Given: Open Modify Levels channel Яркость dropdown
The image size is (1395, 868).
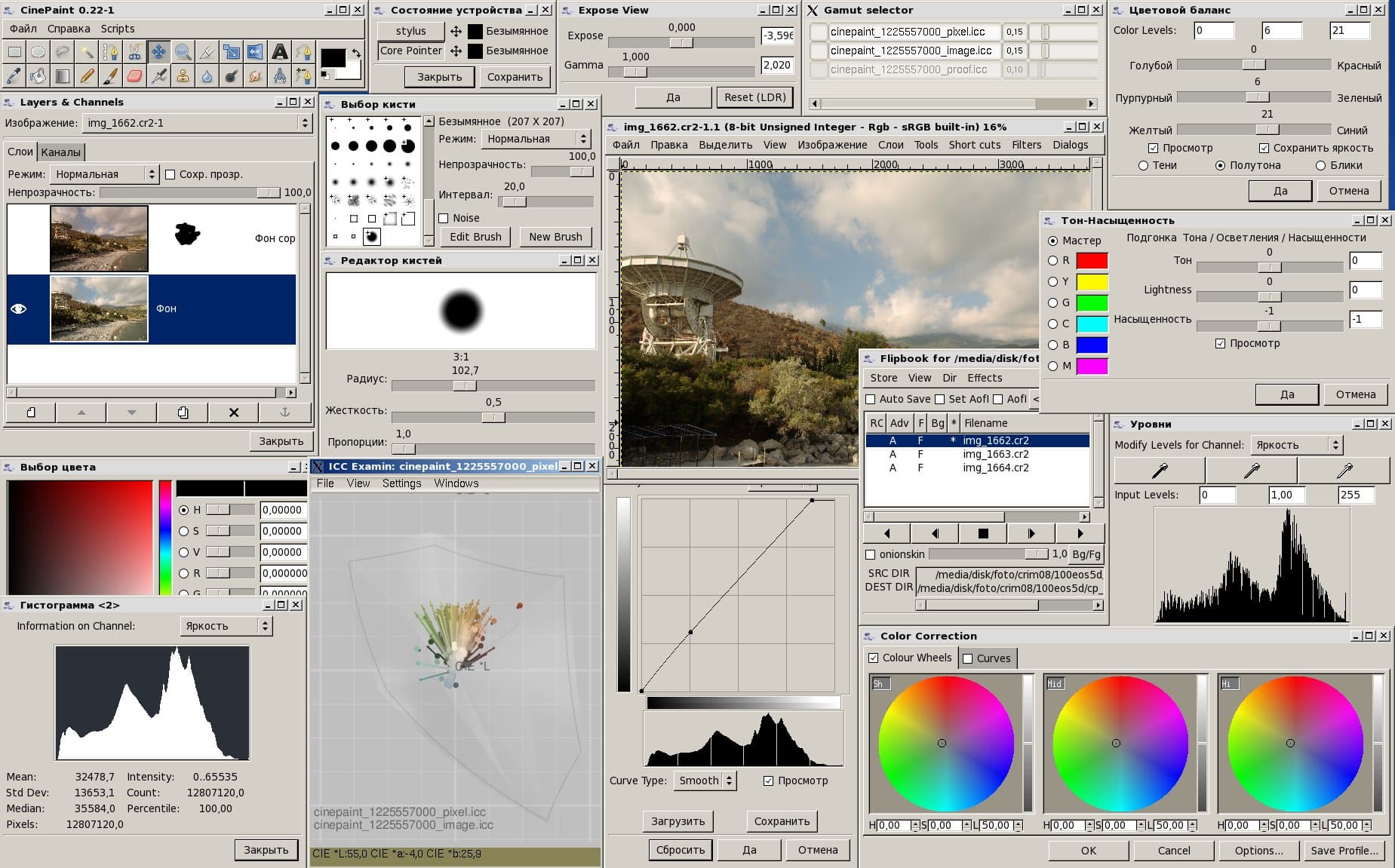Looking at the screenshot, I should 1297,445.
